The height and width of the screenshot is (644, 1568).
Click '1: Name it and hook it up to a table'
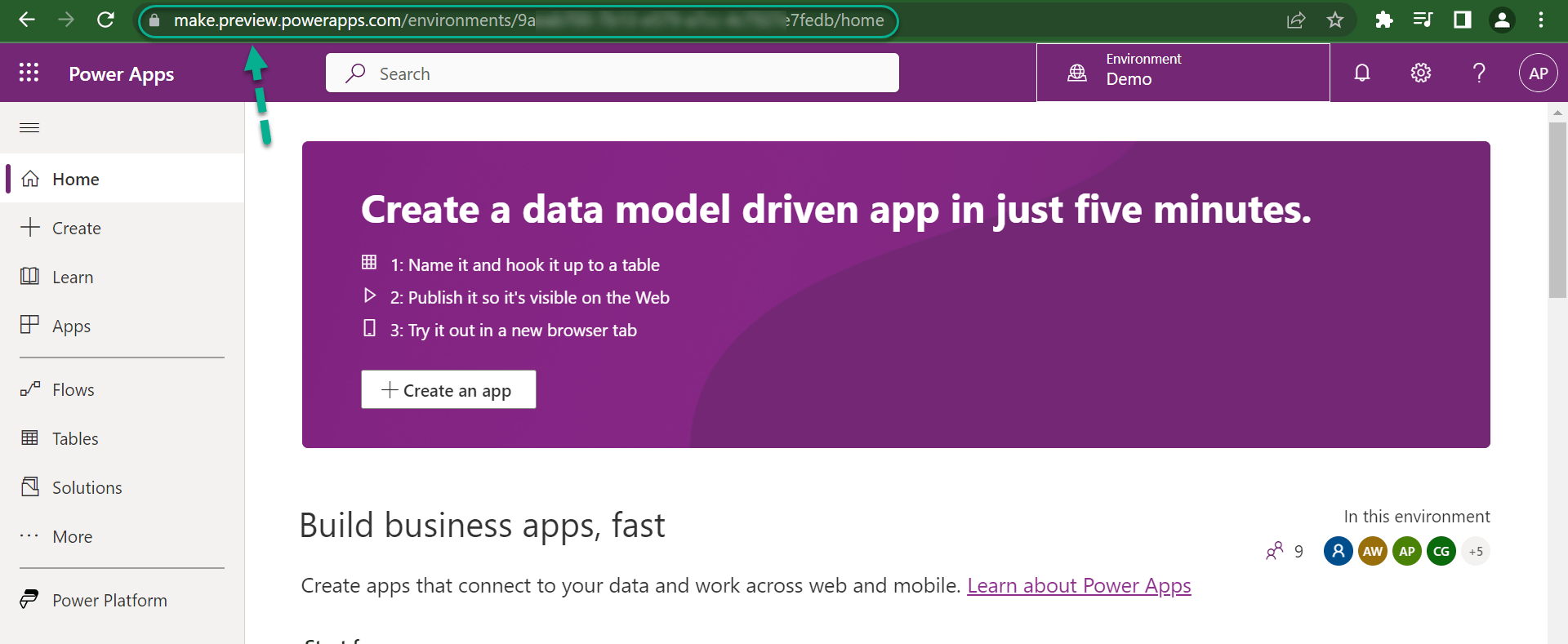pos(525,265)
